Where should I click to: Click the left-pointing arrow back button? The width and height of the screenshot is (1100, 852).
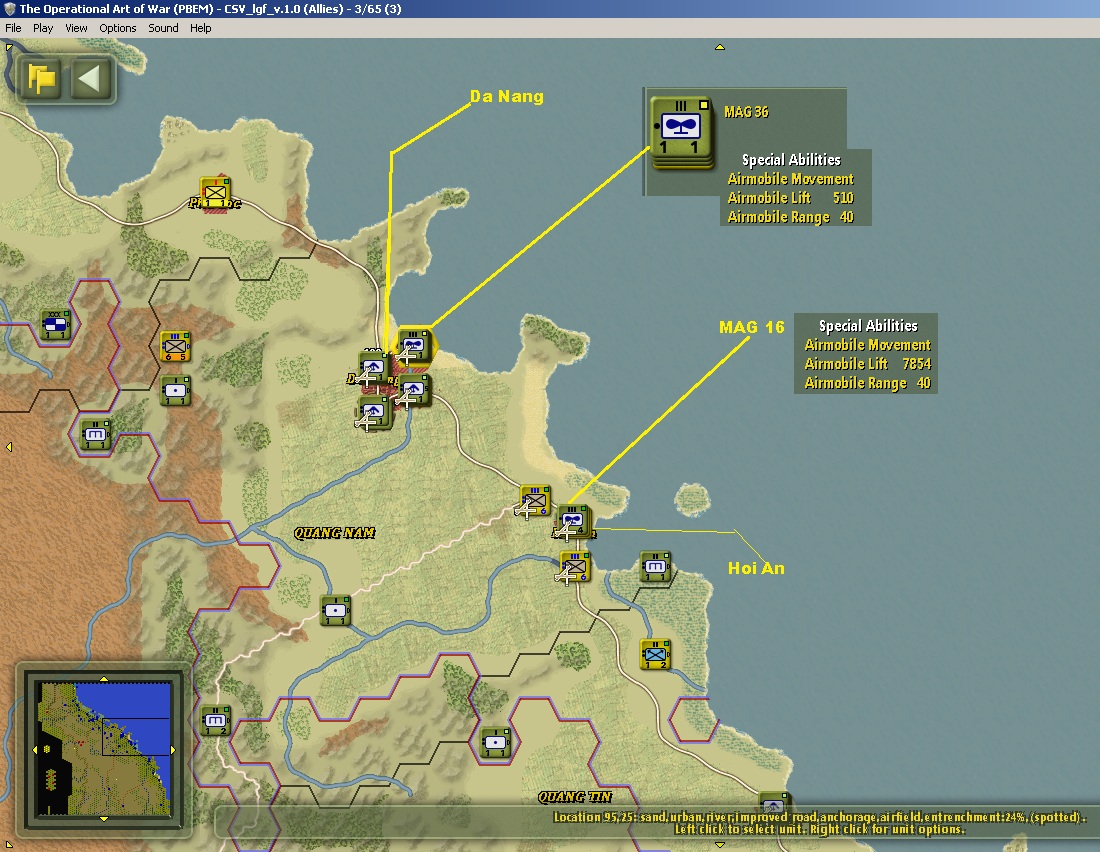click(91, 79)
